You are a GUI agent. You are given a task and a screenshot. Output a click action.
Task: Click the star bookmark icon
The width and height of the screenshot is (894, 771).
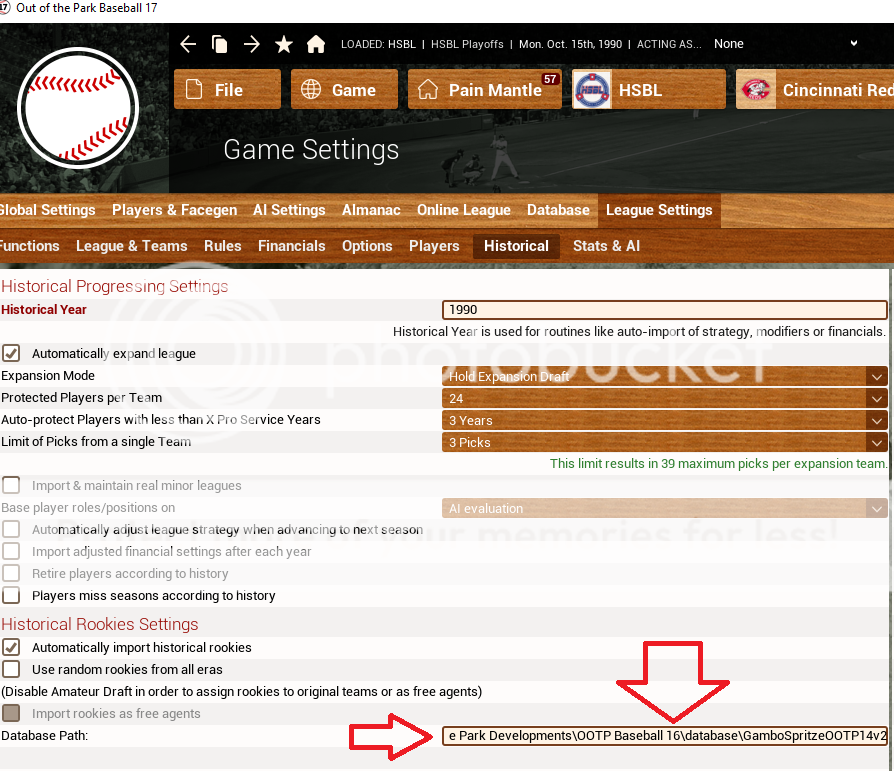coord(284,44)
